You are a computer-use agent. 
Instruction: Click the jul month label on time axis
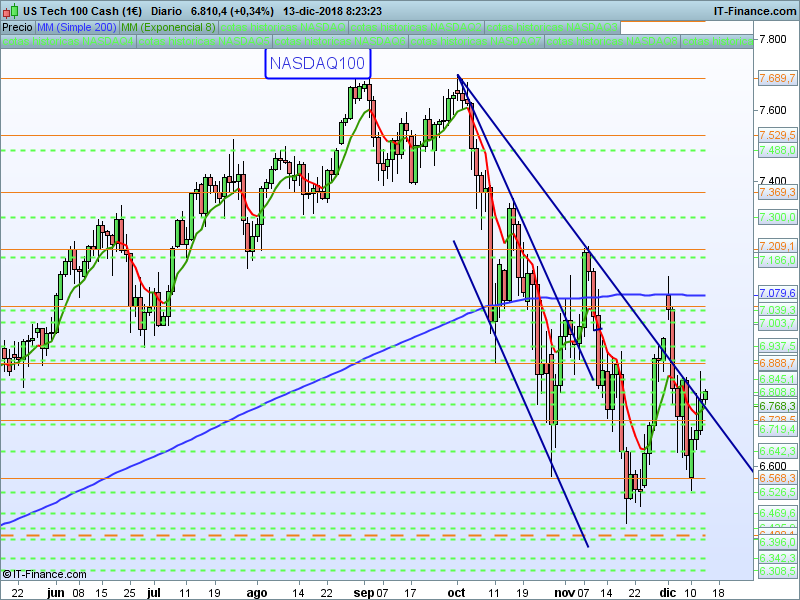(154, 592)
